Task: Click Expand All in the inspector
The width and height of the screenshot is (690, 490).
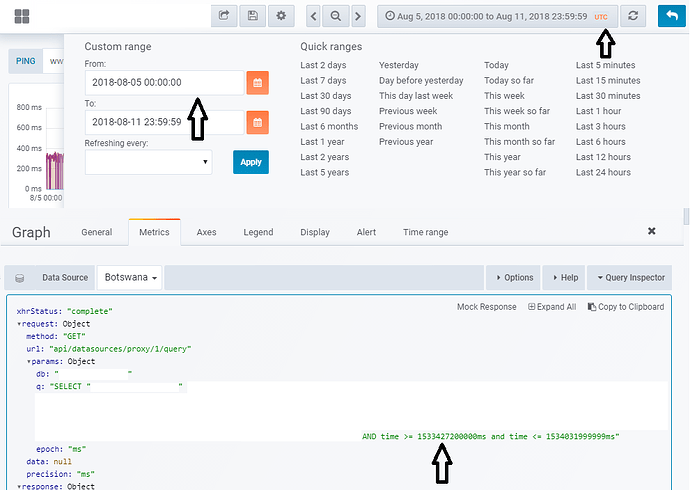Action: click(552, 307)
